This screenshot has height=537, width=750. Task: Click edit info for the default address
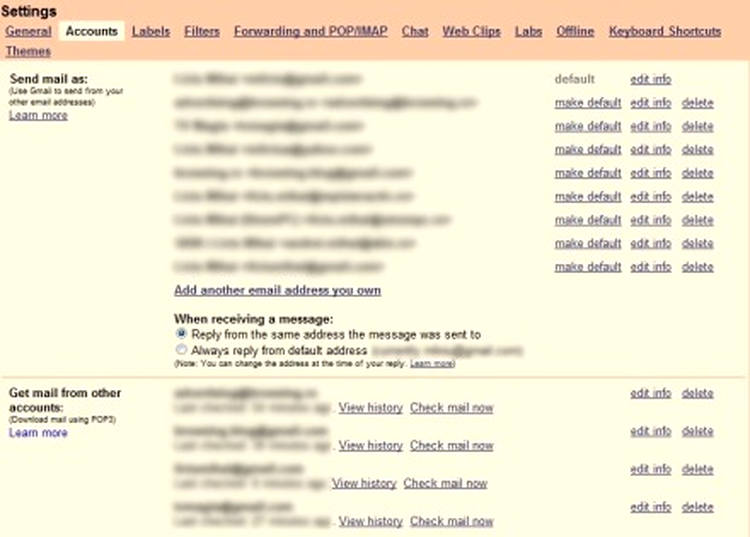coord(651,79)
